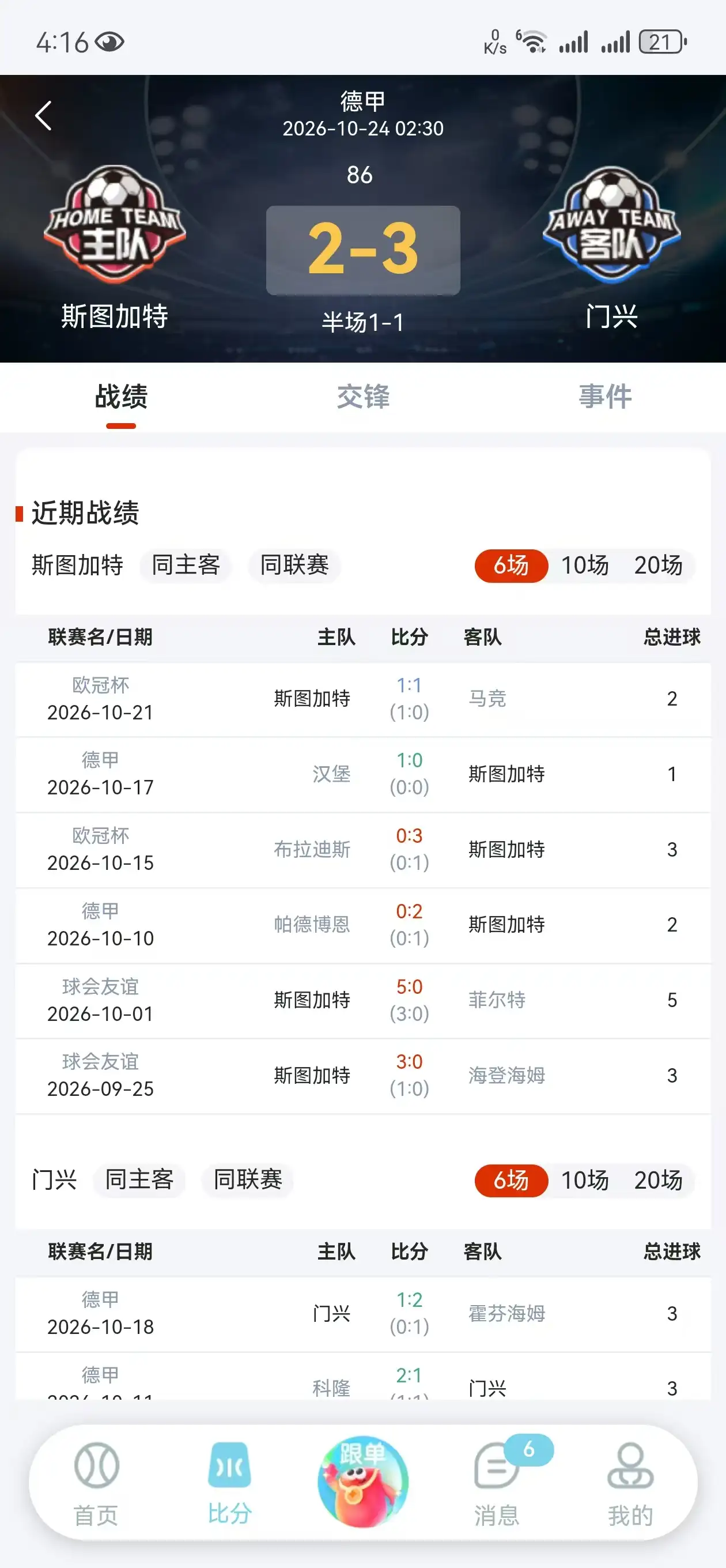This screenshot has height=1568, width=726.
Task: Open 消息 messages icon
Action: pyautogui.click(x=496, y=1467)
